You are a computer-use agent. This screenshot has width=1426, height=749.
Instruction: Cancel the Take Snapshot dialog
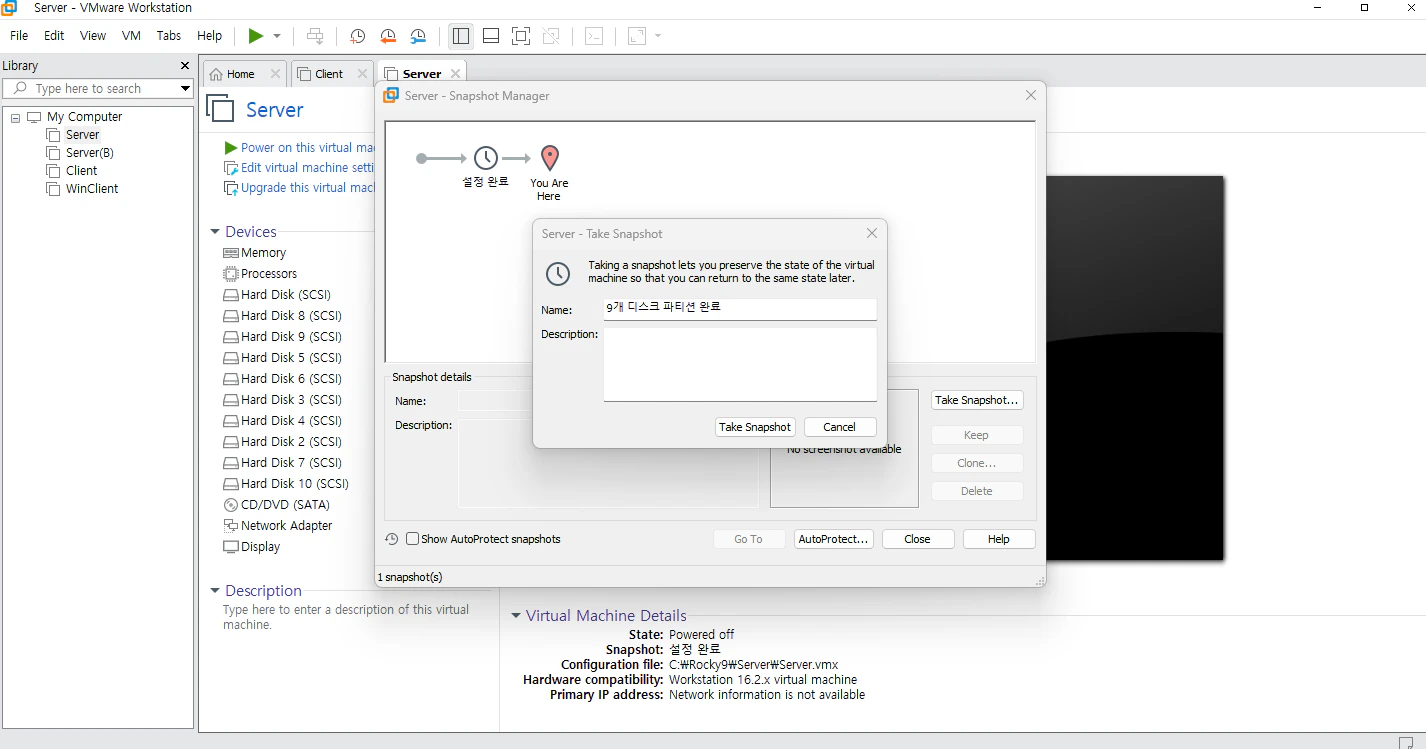pyautogui.click(x=839, y=427)
